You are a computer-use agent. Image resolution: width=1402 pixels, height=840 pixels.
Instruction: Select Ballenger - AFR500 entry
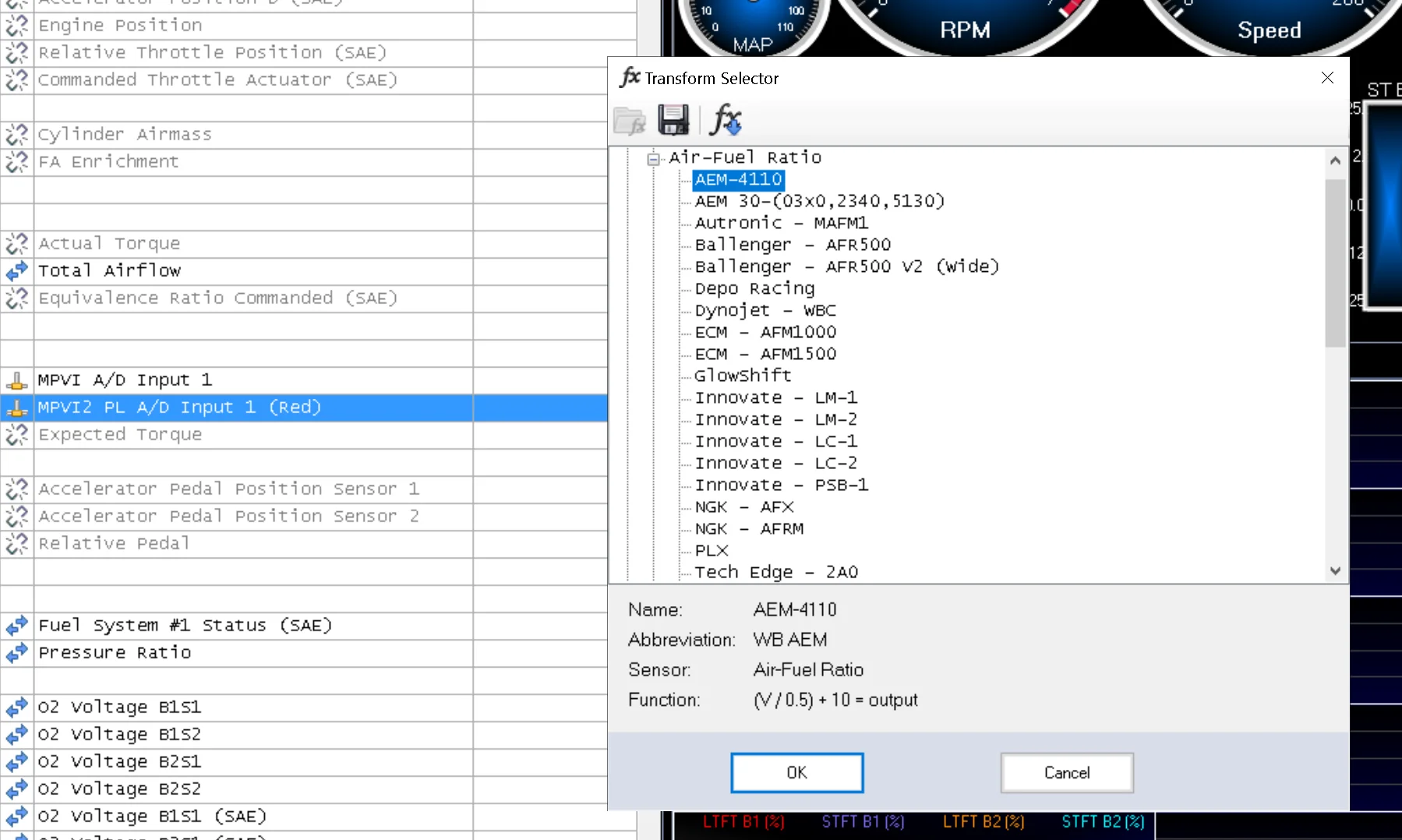click(793, 245)
